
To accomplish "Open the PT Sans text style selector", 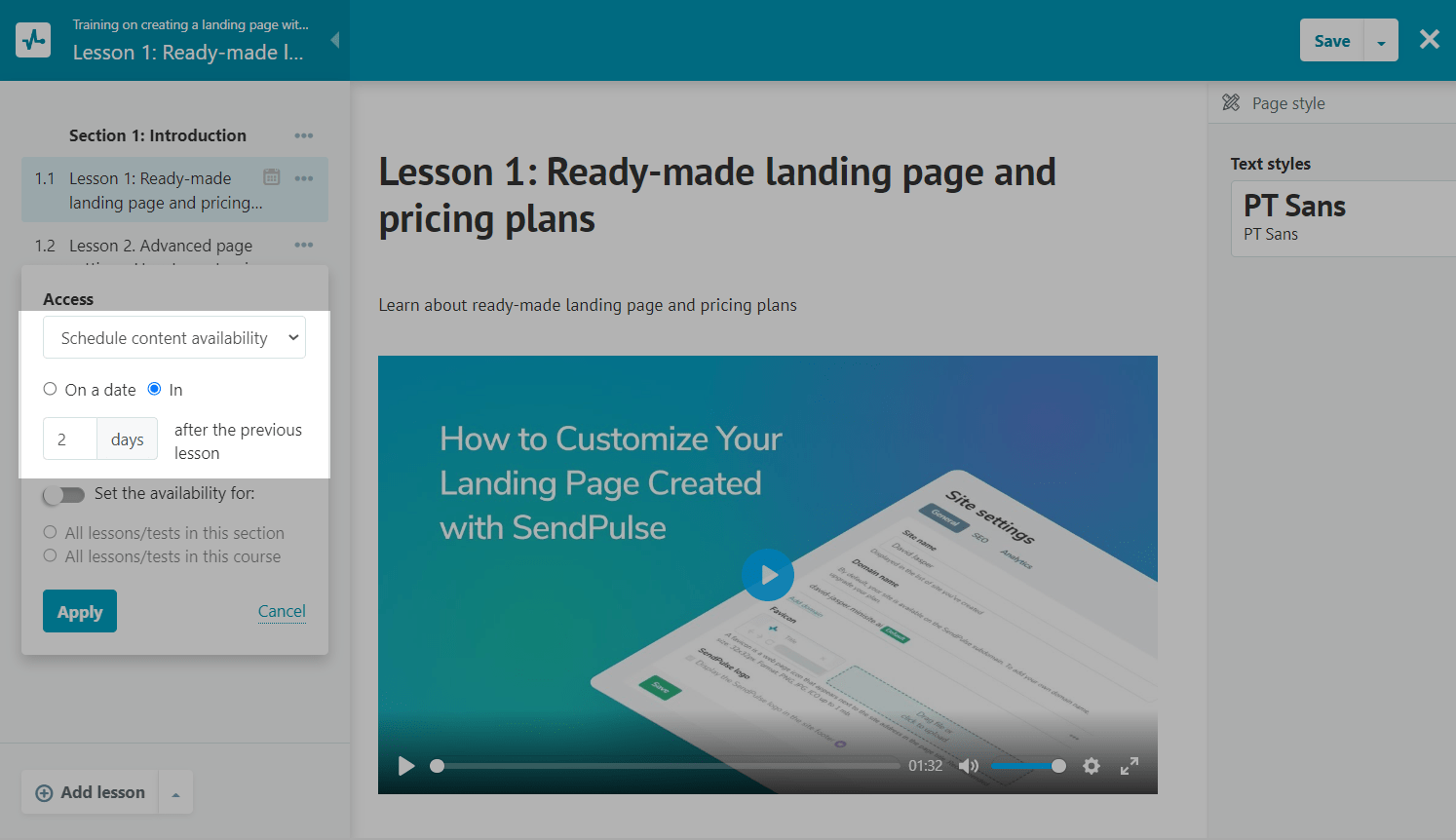I will click(x=1343, y=219).
